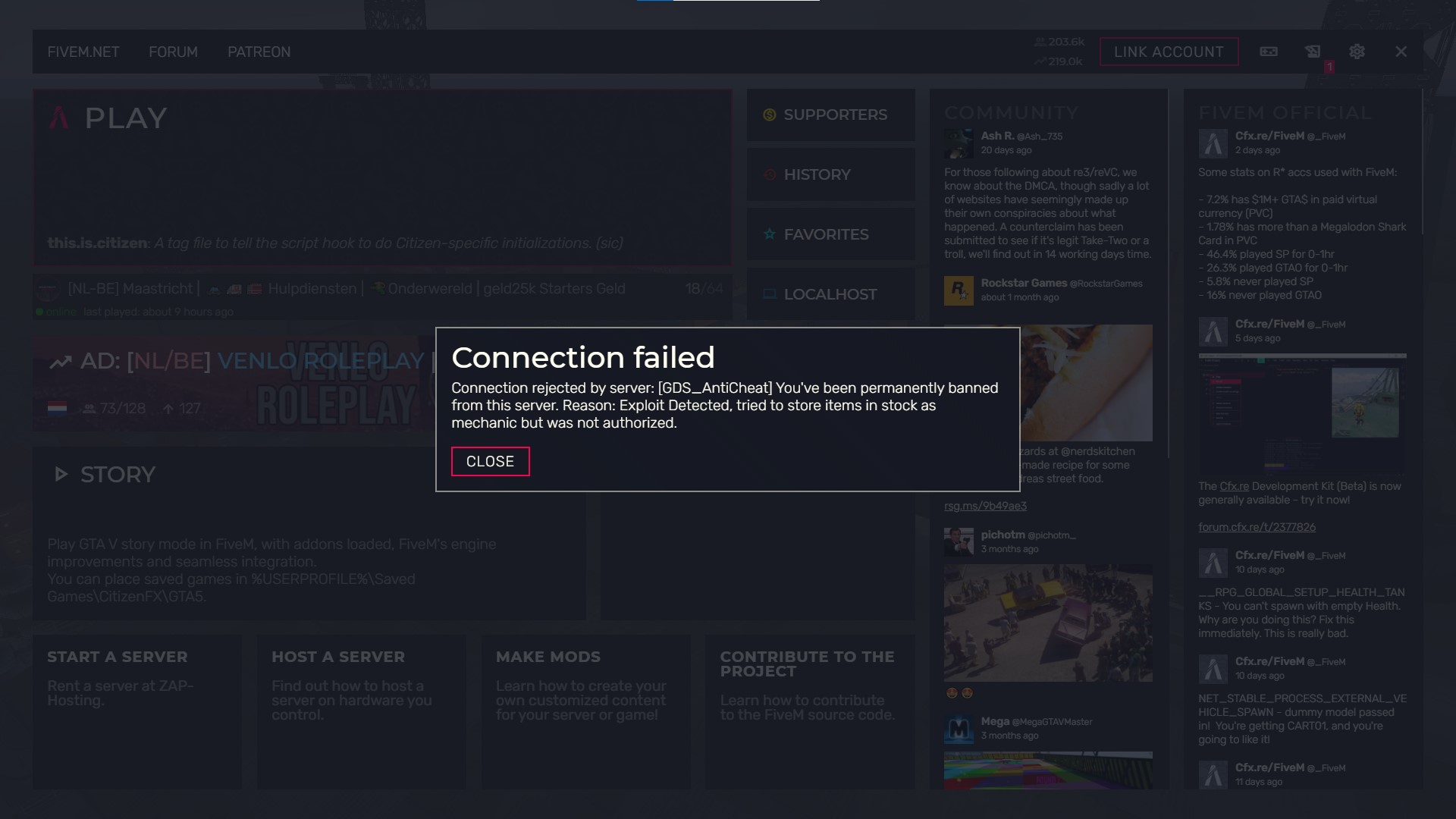This screenshot has height=819, width=1456.
Task: Open the HOST A SERVER card
Action: pos(361,712)
